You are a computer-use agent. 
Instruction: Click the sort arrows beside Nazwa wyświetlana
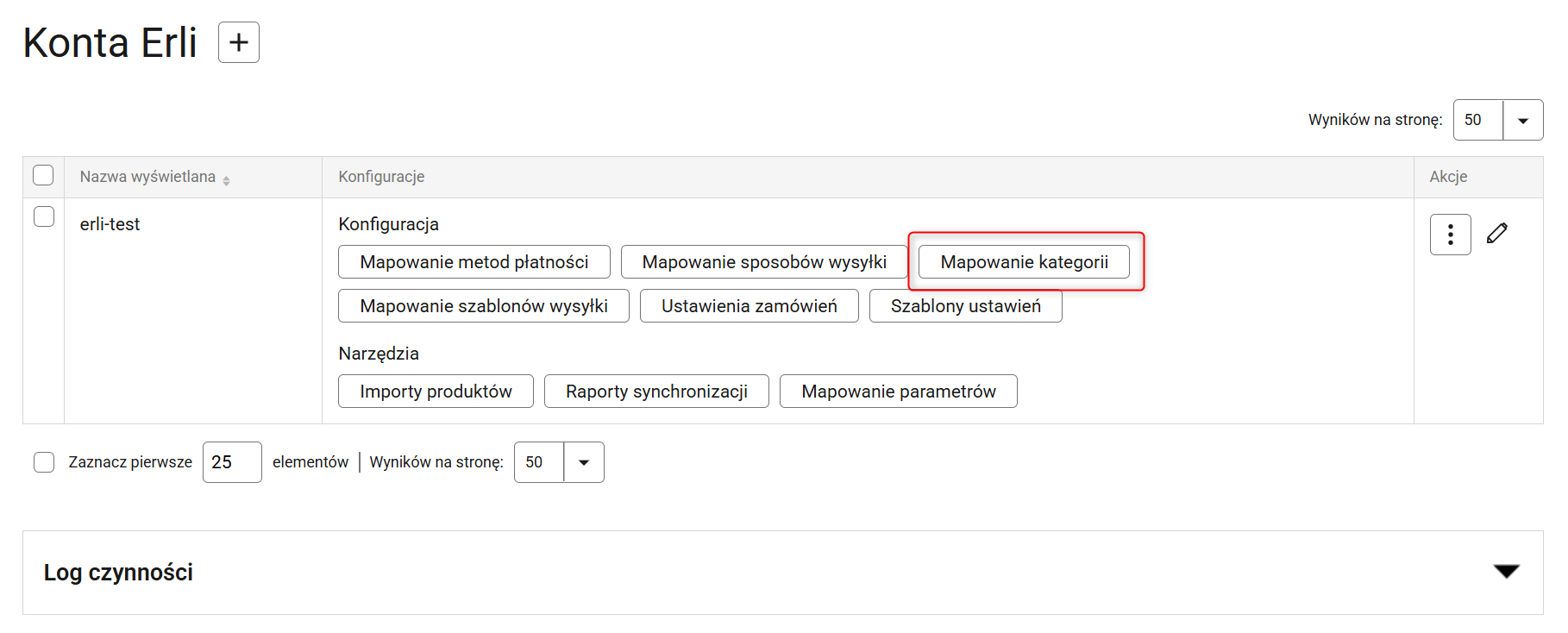point(226,180)
